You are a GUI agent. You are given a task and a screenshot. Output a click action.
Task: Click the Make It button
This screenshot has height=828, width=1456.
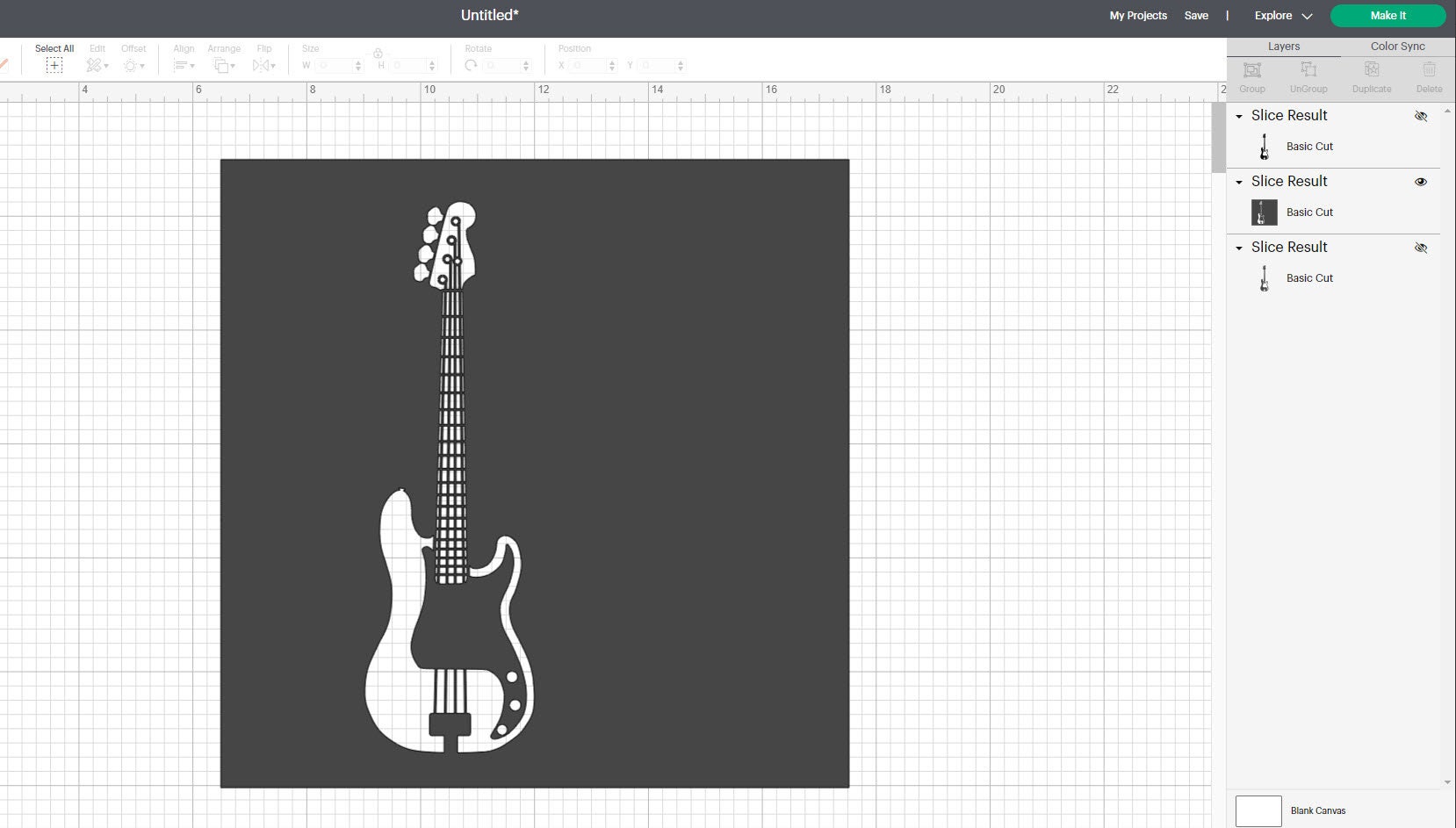pos(1389,15)
